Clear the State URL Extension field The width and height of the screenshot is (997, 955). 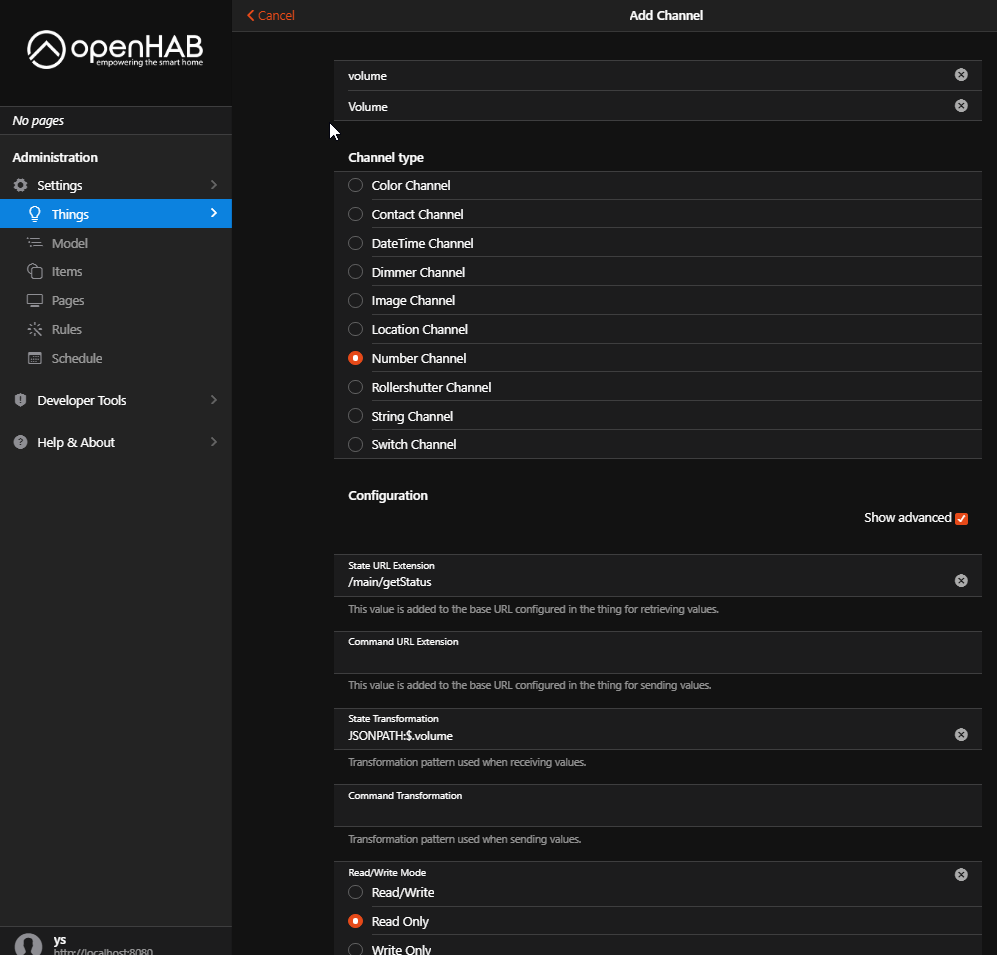(961, 581)
